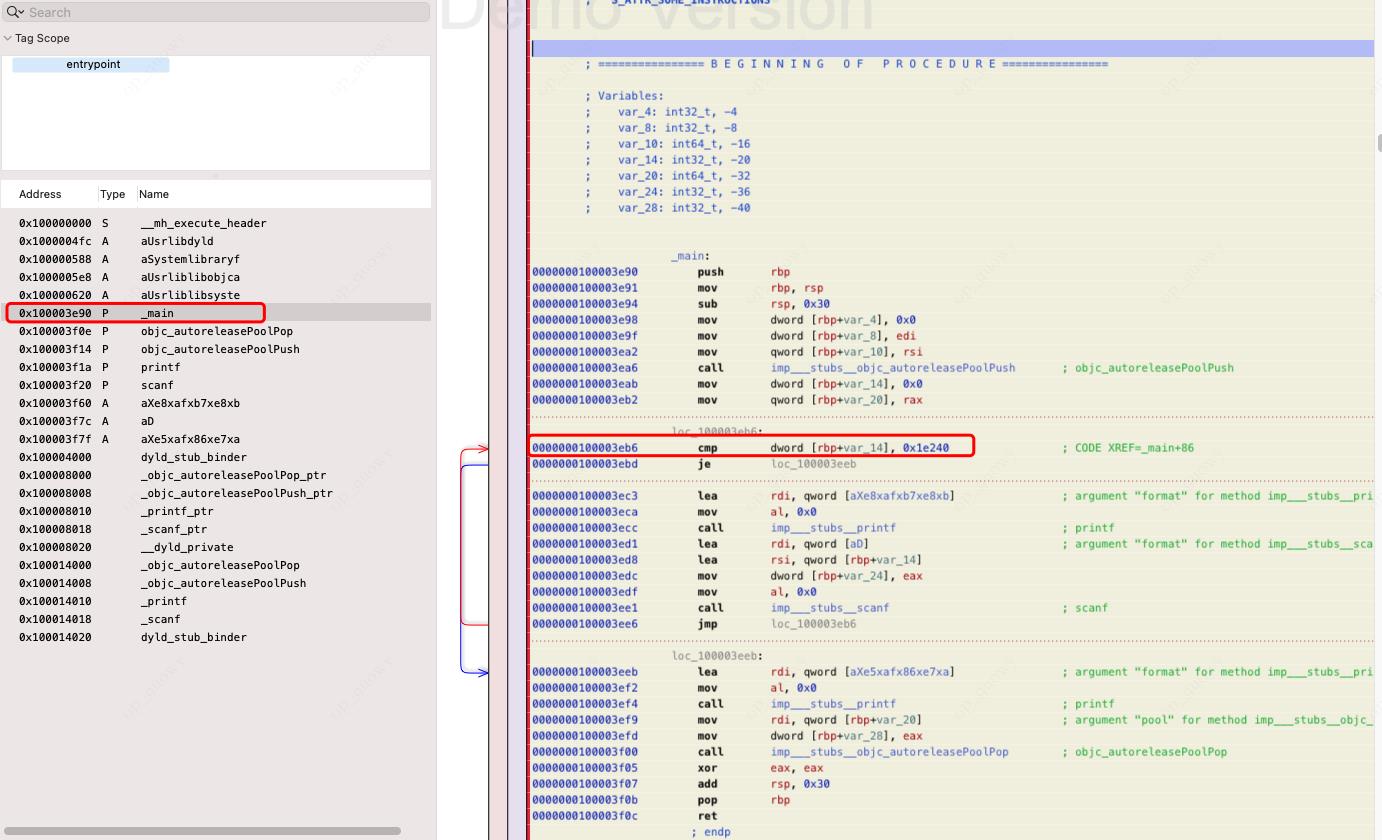Viewport: 1382px width, 840px height.
Task: Click imp___stubs__objc_autoreleasePoolPop call target
Action: coord(890,752)
